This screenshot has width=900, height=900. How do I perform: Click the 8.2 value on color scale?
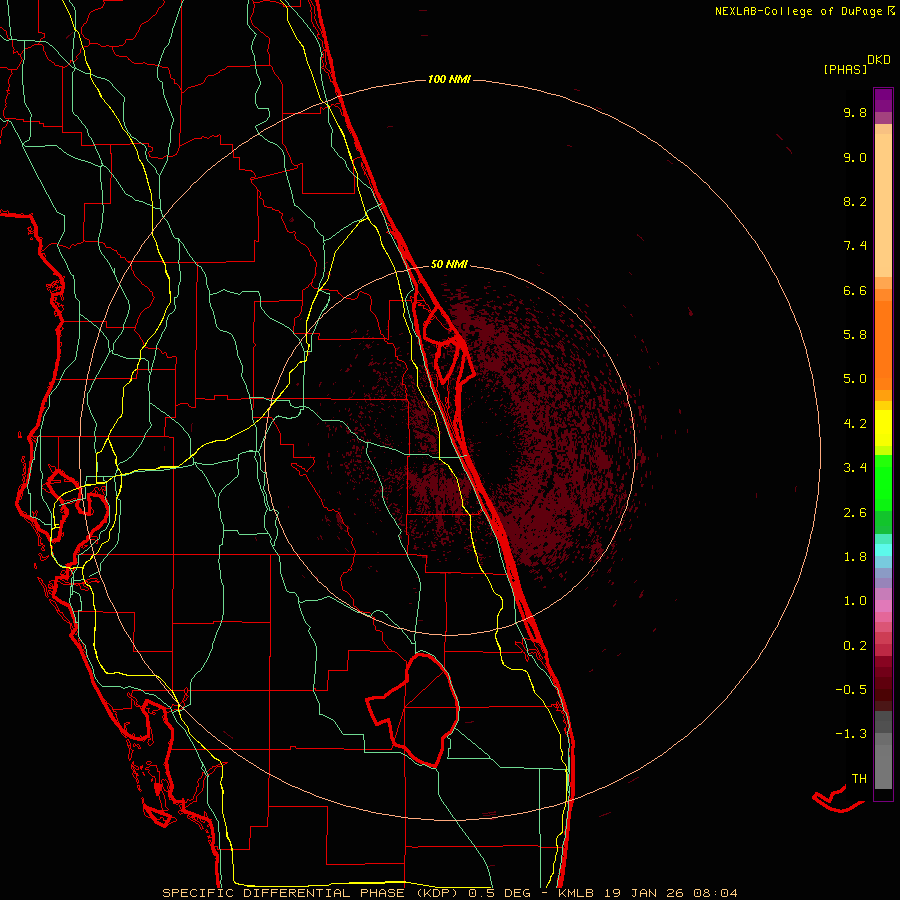coord(855,201)
